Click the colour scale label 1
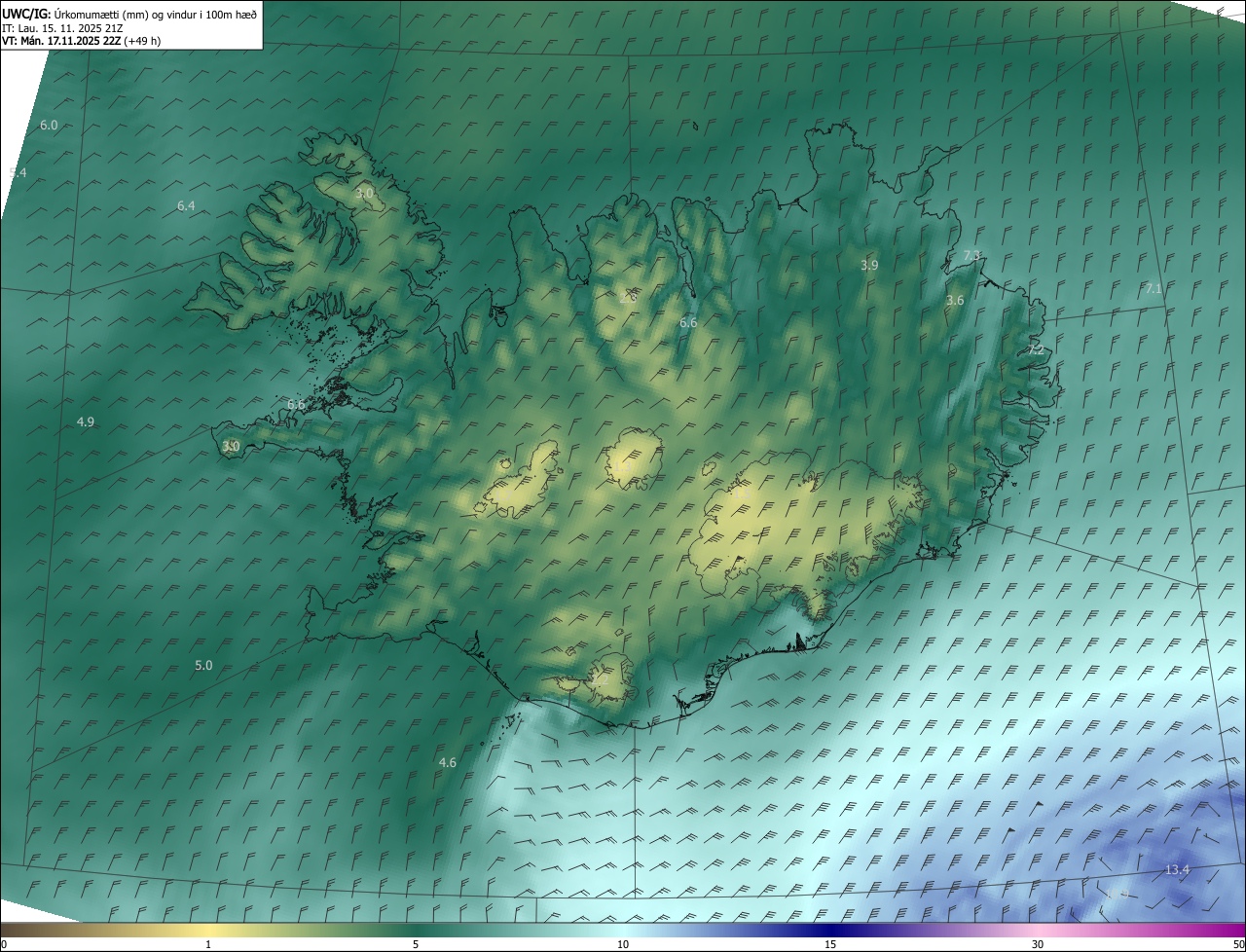Screen dimensions: 1246x952 (208, 944)
